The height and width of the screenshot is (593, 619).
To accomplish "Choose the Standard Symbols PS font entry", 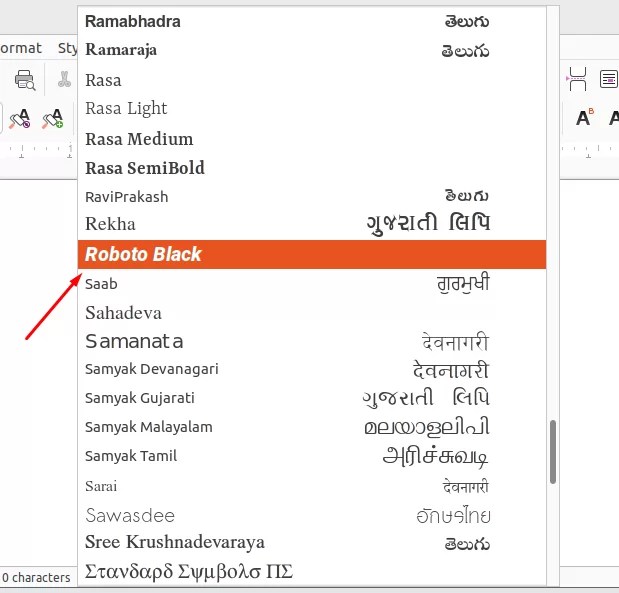I will (312, 571).
